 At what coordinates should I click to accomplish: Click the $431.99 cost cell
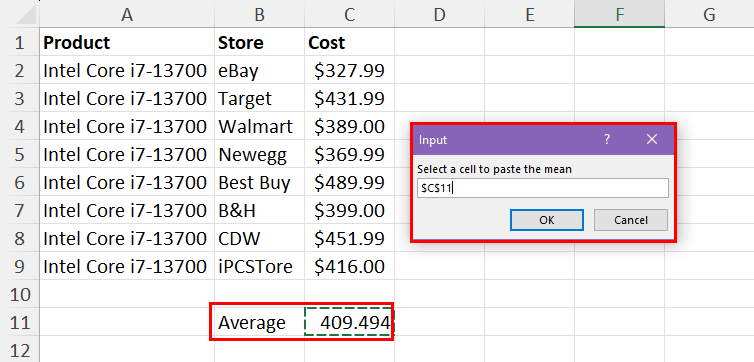point(349,98)
